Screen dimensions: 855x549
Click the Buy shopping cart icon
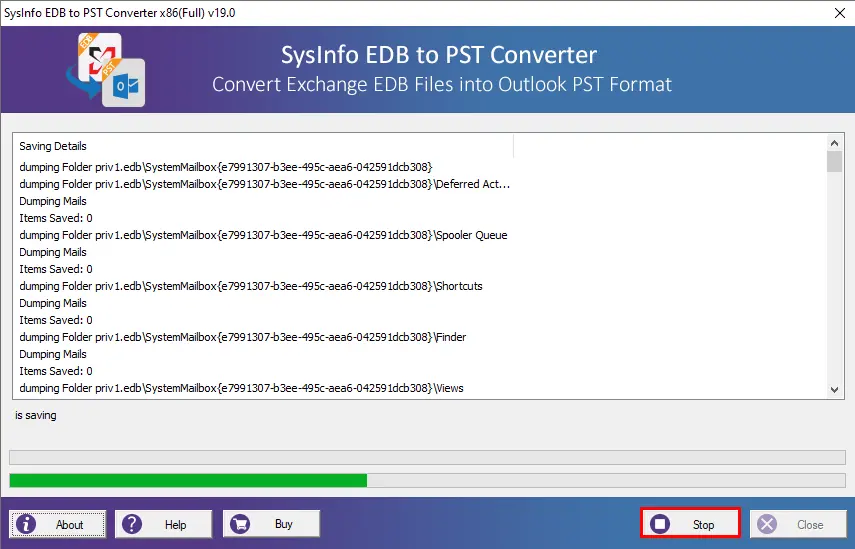[240, 524]
